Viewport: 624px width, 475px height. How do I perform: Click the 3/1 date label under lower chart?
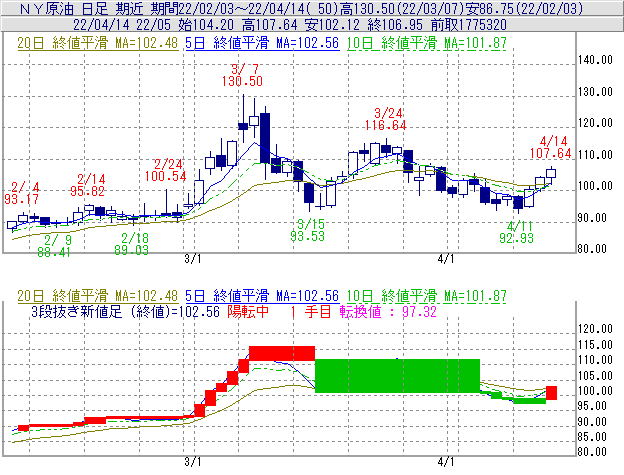(193, 462)
